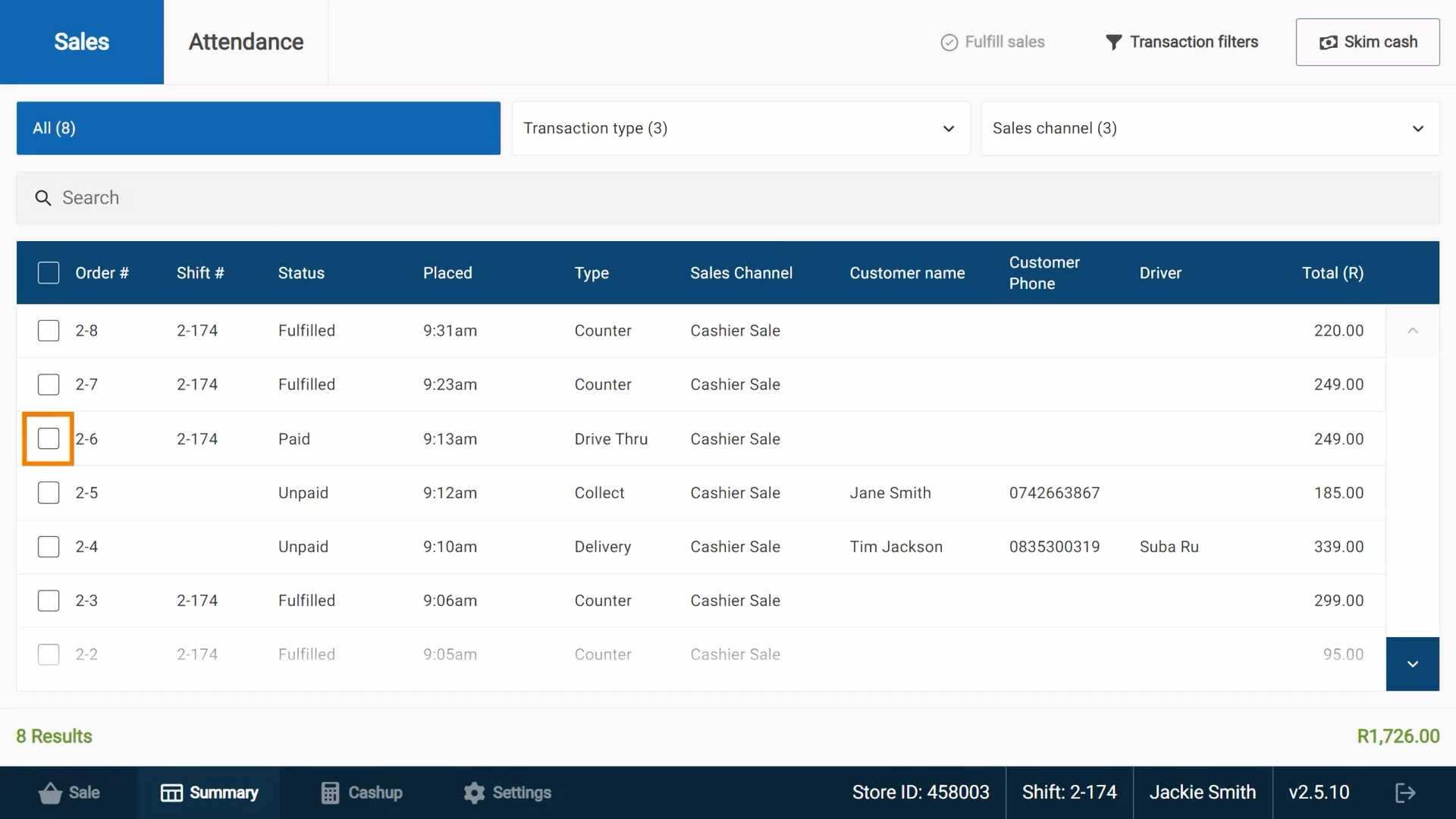Open Cashup via the calculator icon
This screenshot has width=1456, height=819.
[x=330, y=792]
